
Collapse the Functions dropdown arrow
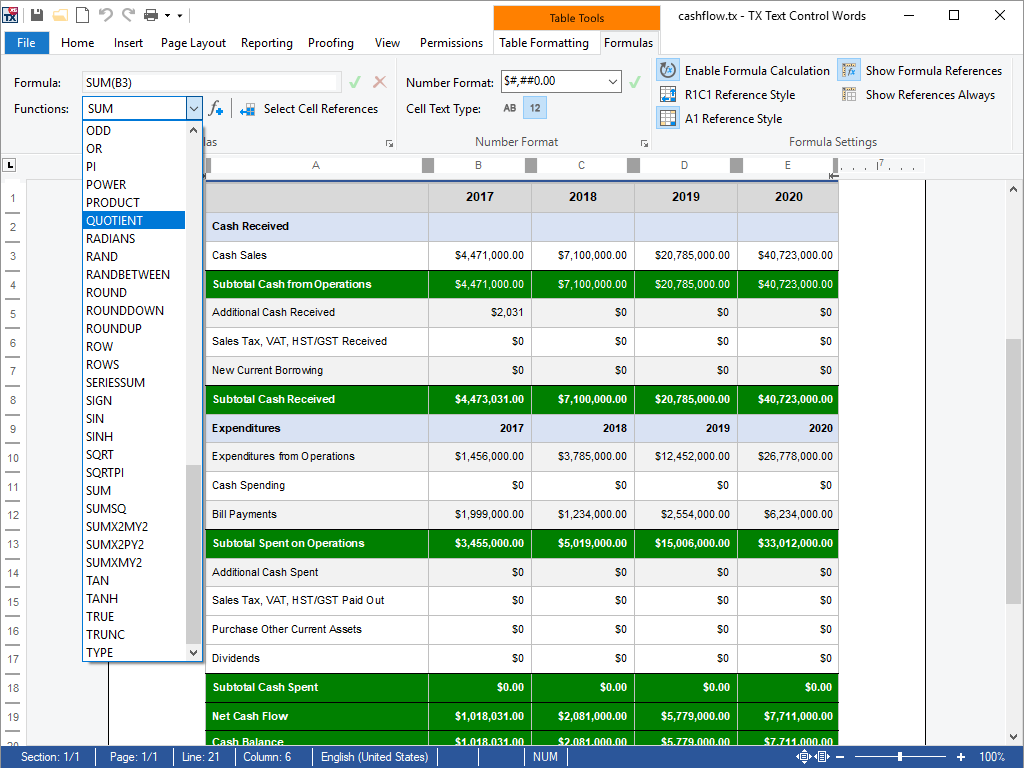(x=194, y=108)
